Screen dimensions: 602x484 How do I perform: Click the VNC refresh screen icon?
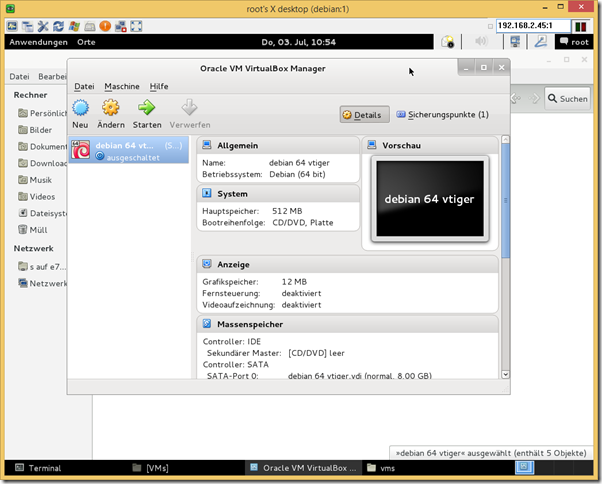point(58,26)
